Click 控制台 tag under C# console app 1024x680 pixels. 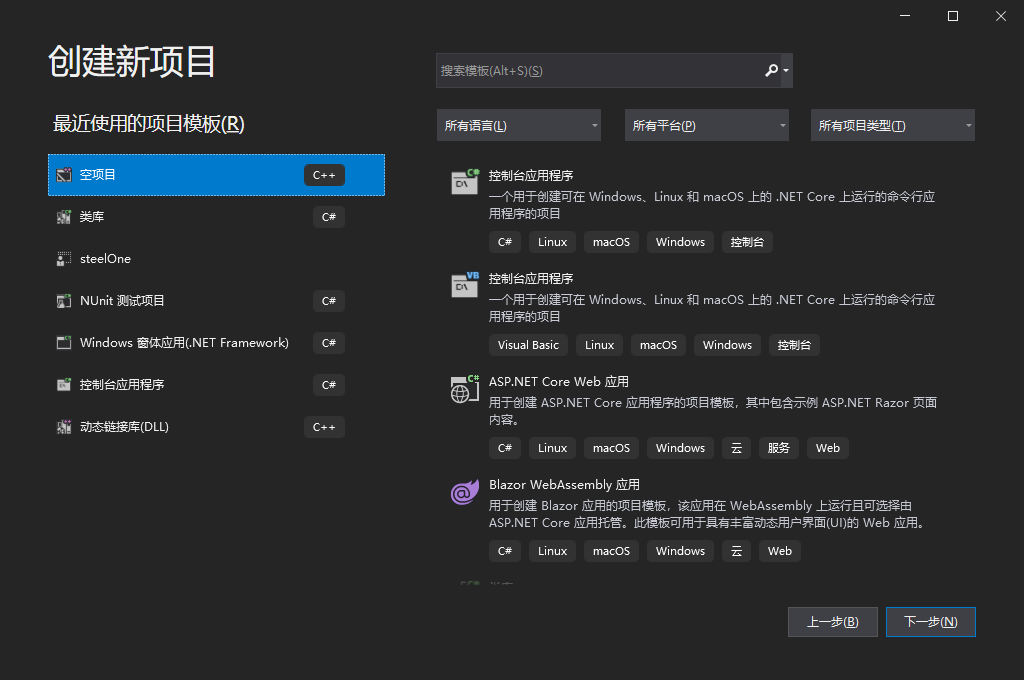tap(747, 242)
